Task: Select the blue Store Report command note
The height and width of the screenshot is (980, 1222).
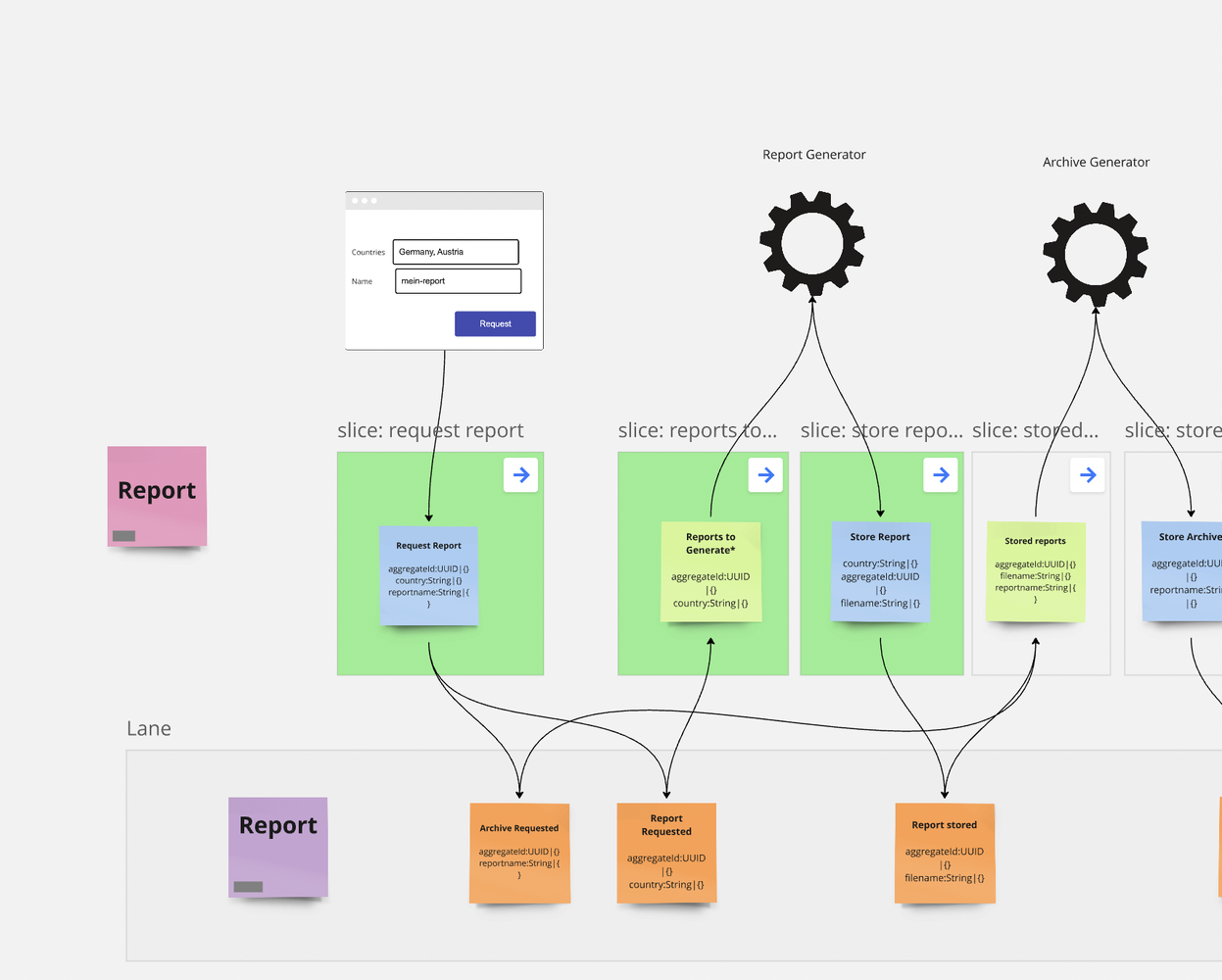Action: tap(880, 571)
